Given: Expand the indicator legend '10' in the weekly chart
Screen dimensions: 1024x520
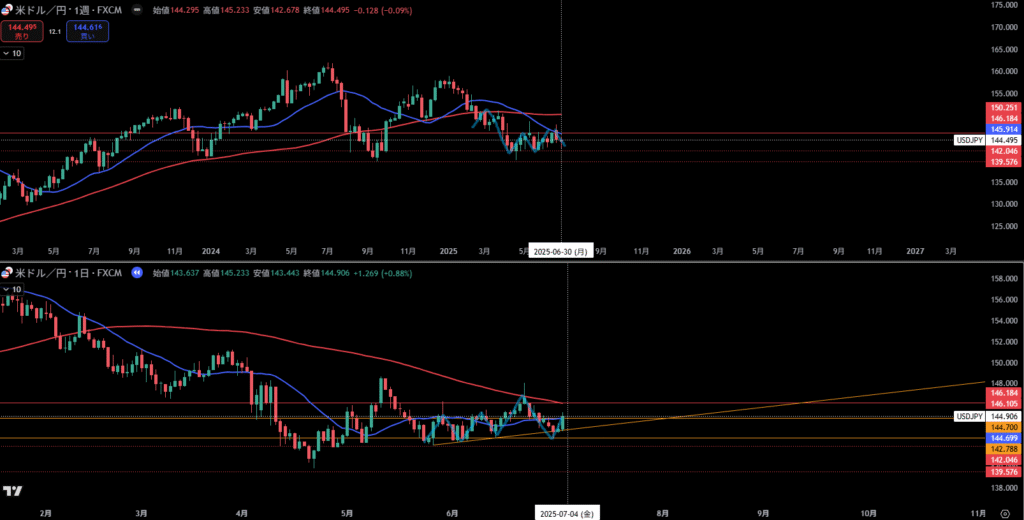Looking at the screenshot, I should click(x=12, y=54).
